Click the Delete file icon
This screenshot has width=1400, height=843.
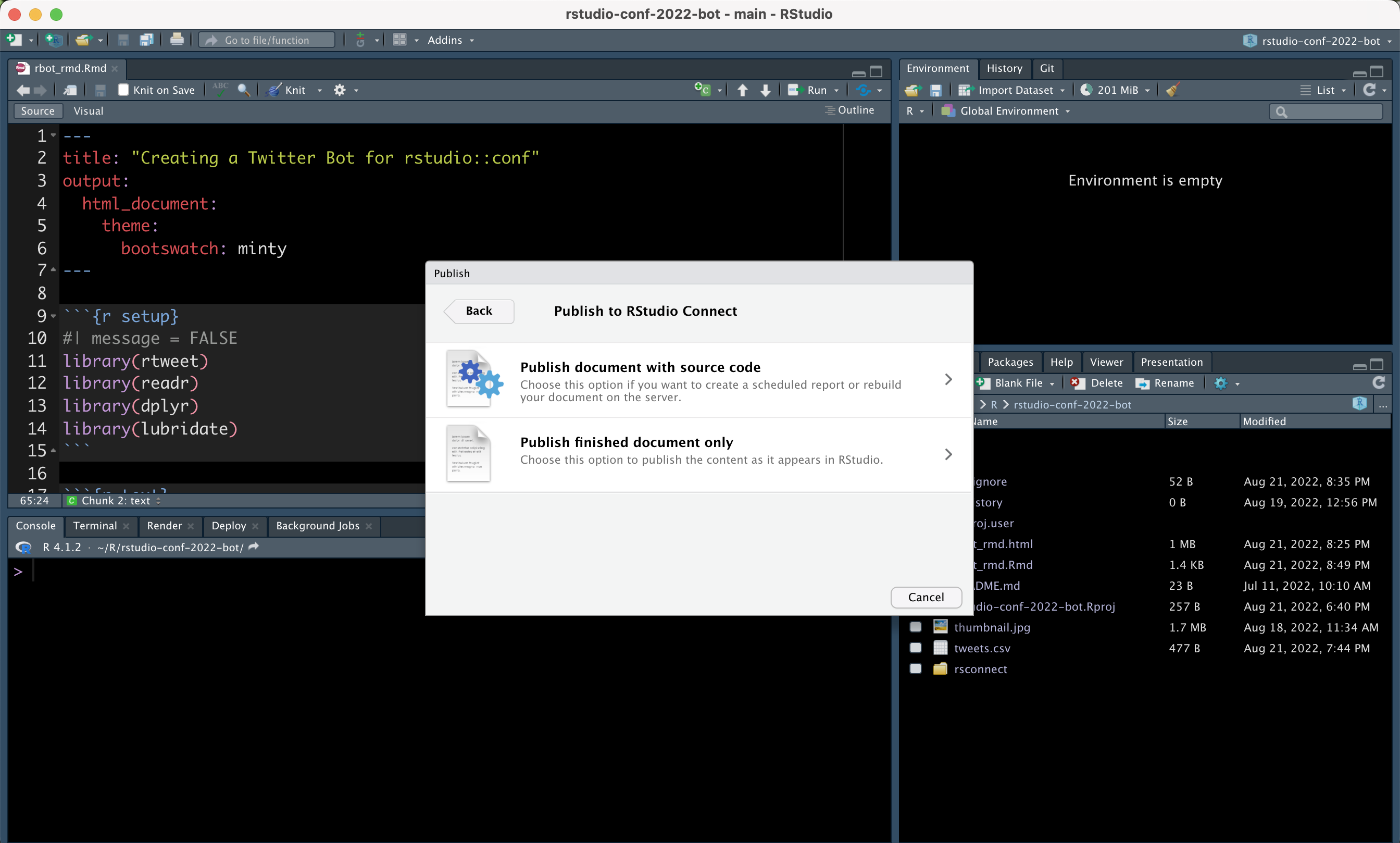[x=1078, y=383]
